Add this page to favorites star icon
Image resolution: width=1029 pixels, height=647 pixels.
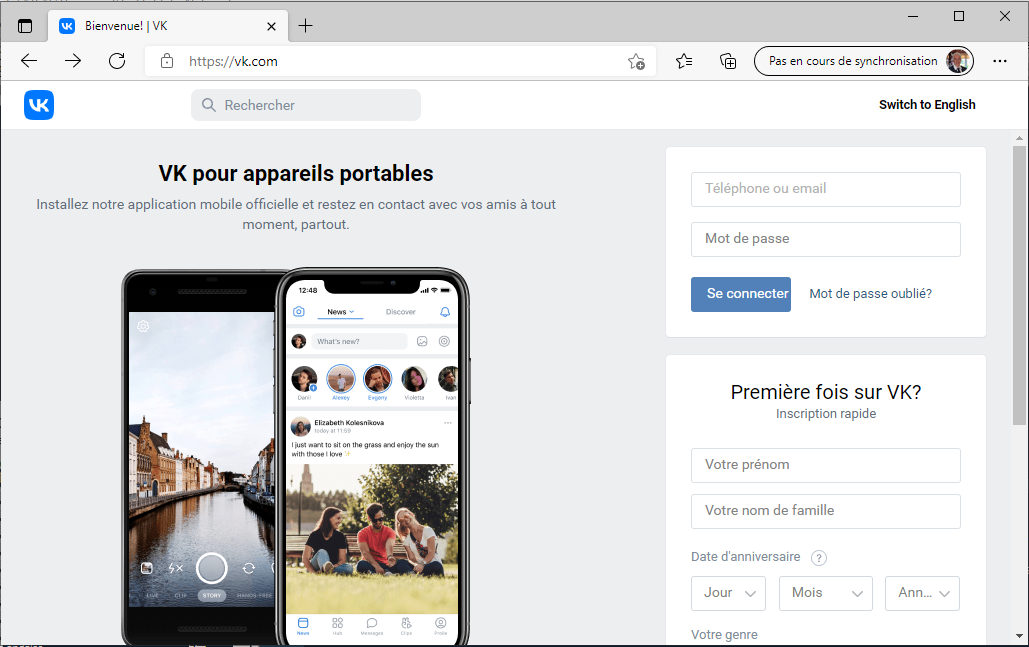click(636, 61)
